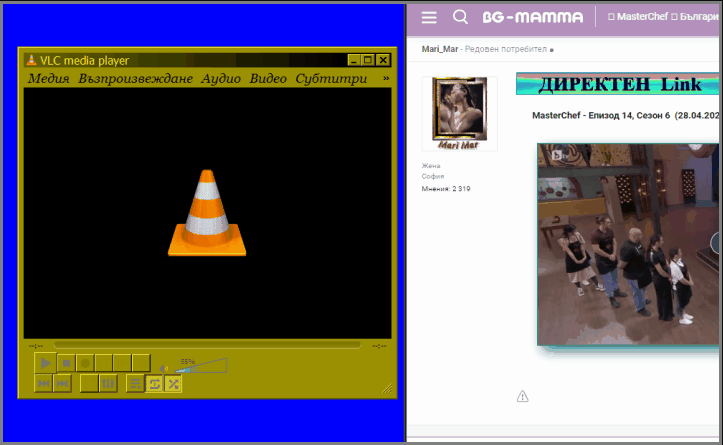Screen dimensions: 723x445
Task: Skip to next media track
Action: (x=63, y=383)
